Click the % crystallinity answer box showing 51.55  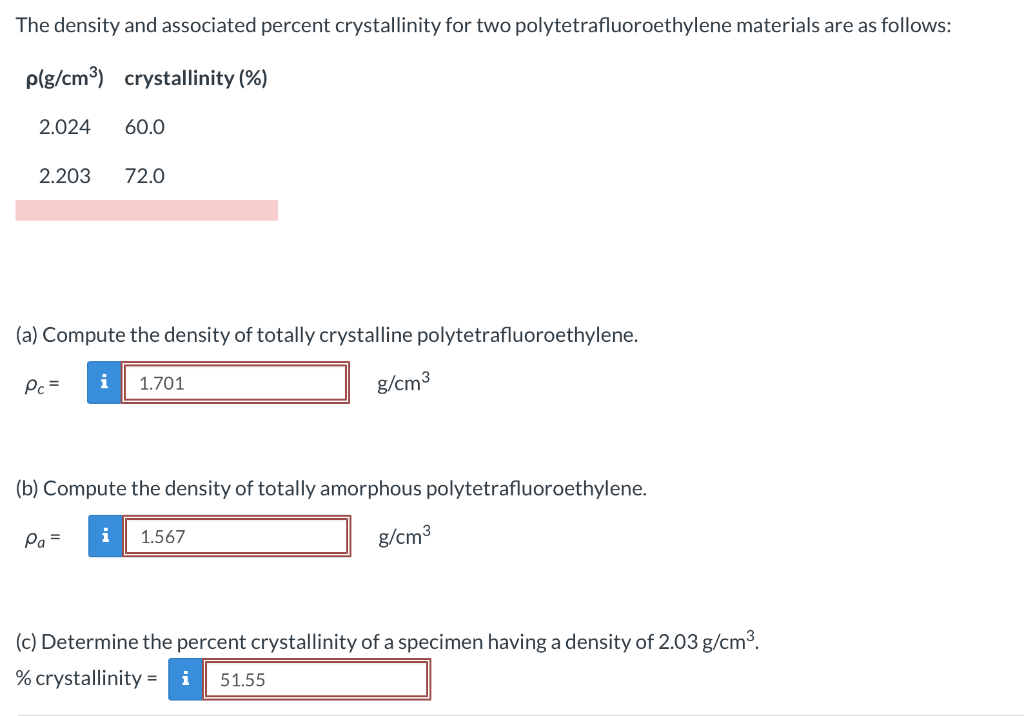point(315,679)
